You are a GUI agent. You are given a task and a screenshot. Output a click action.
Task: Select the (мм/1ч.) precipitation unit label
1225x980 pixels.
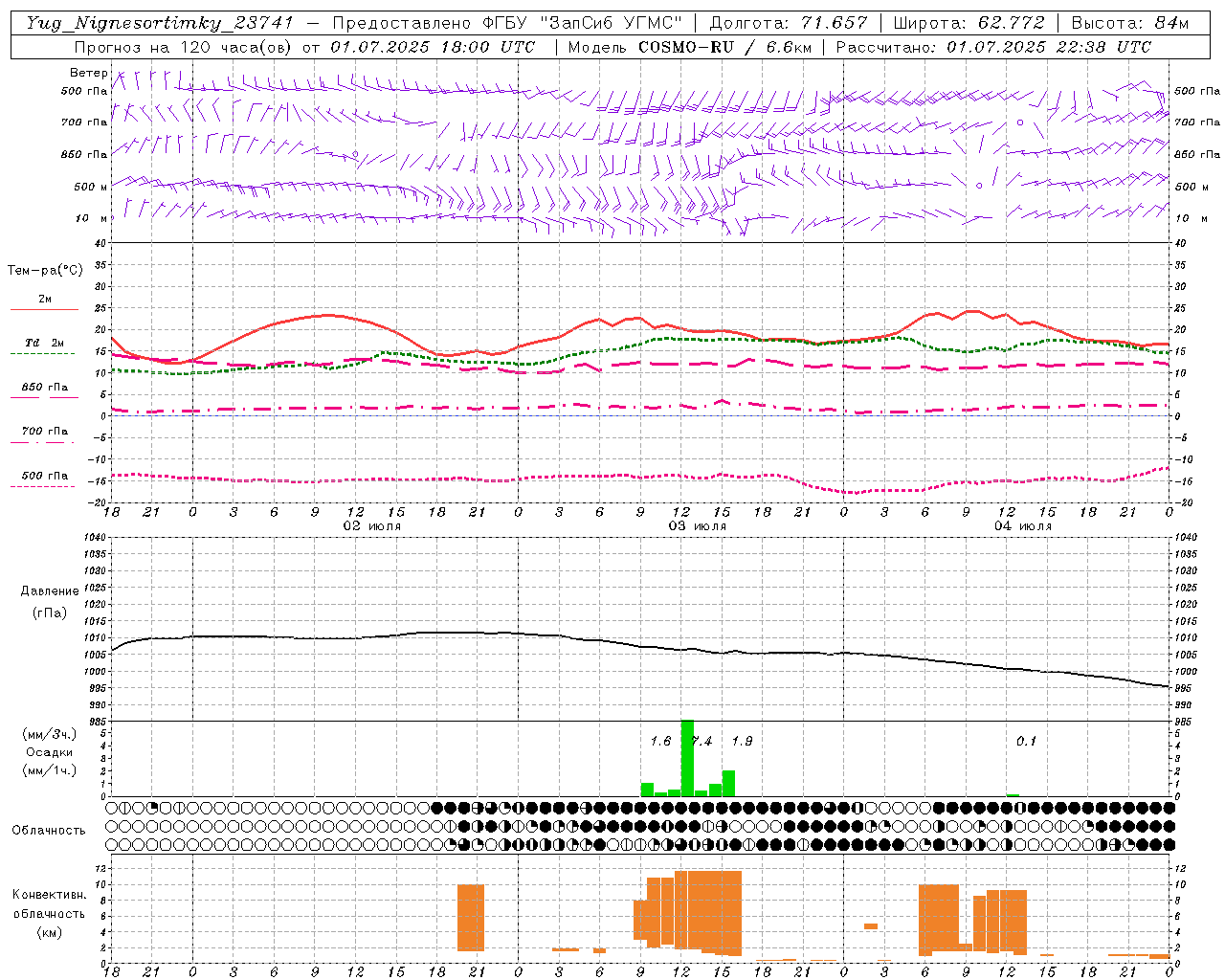point(50,770)
